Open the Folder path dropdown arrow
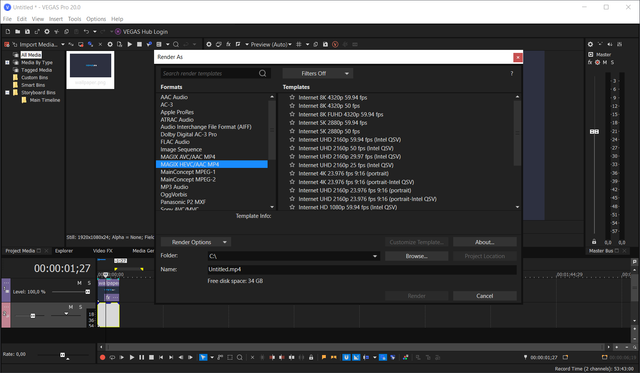The width and height of the screenshot is (640, 373). coord(375,256)
